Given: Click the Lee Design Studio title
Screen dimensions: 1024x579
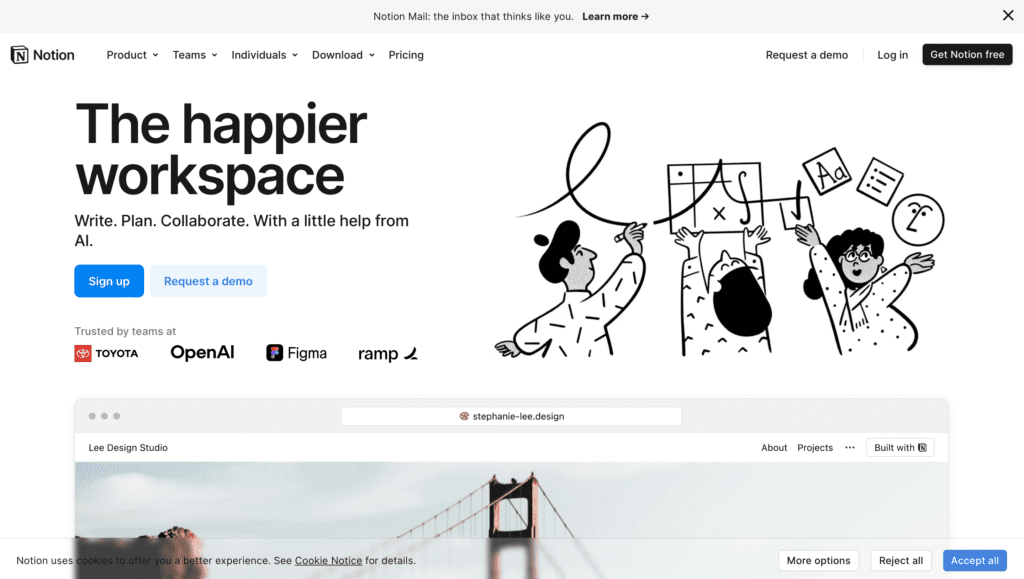Looking at the screenshot, I should click(x=128, y=447).
